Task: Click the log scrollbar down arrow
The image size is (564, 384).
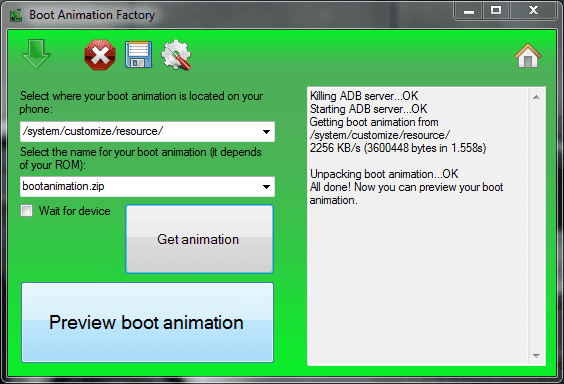Action: point(536,356)
